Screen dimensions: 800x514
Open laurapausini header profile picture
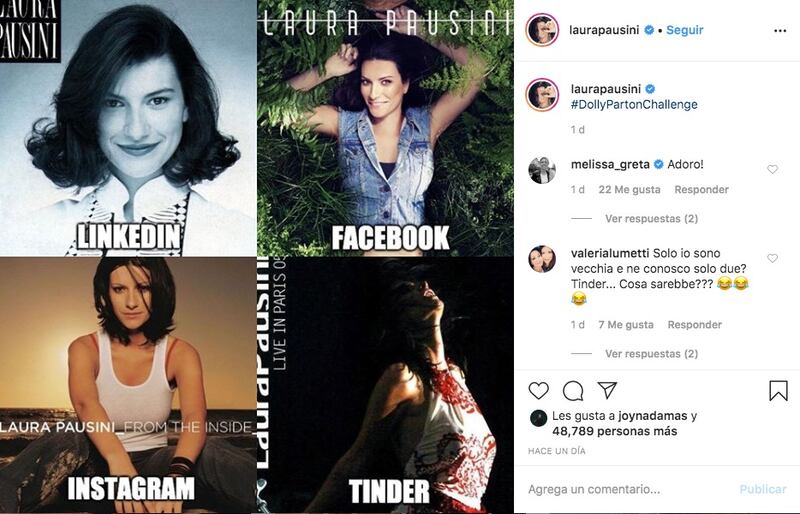pos(542,31)
